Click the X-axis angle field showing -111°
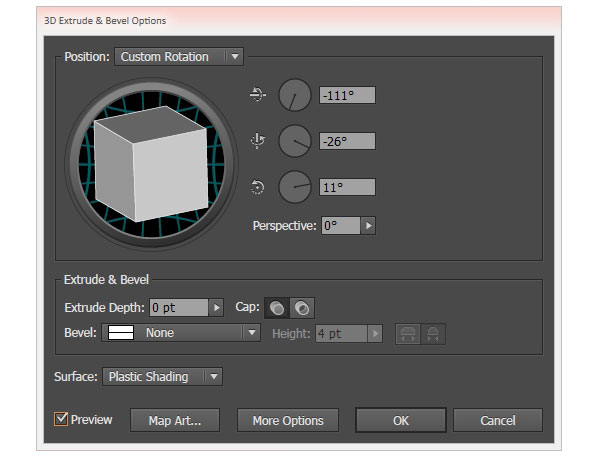 coord(346,96)
